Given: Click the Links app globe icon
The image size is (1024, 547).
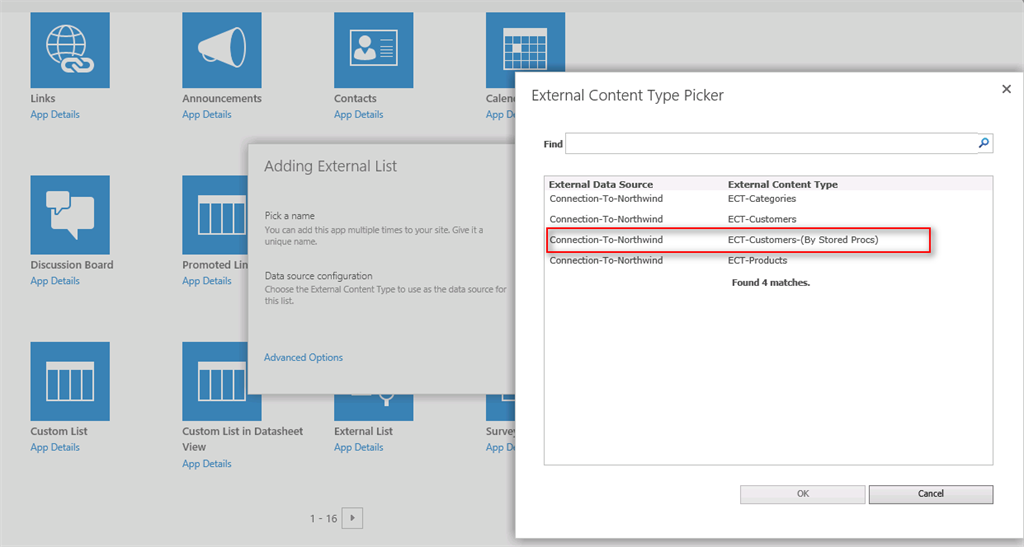Looking at the screenshot, I should tap(70, 50).
